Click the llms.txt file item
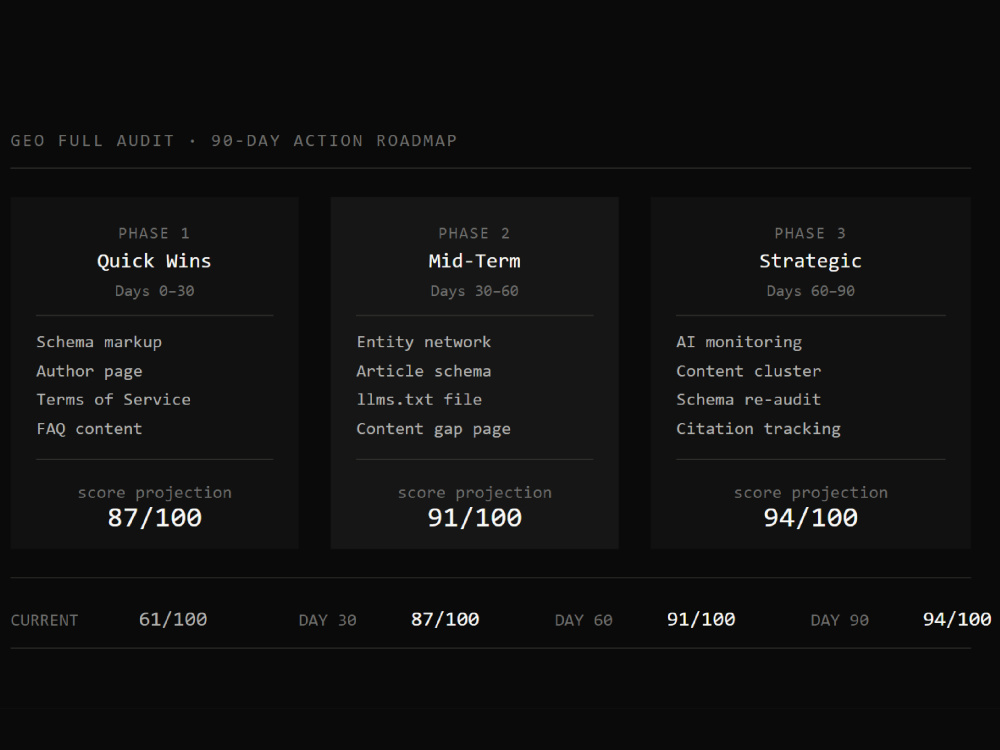This screenshot has height=750, width=1000. 419,399
